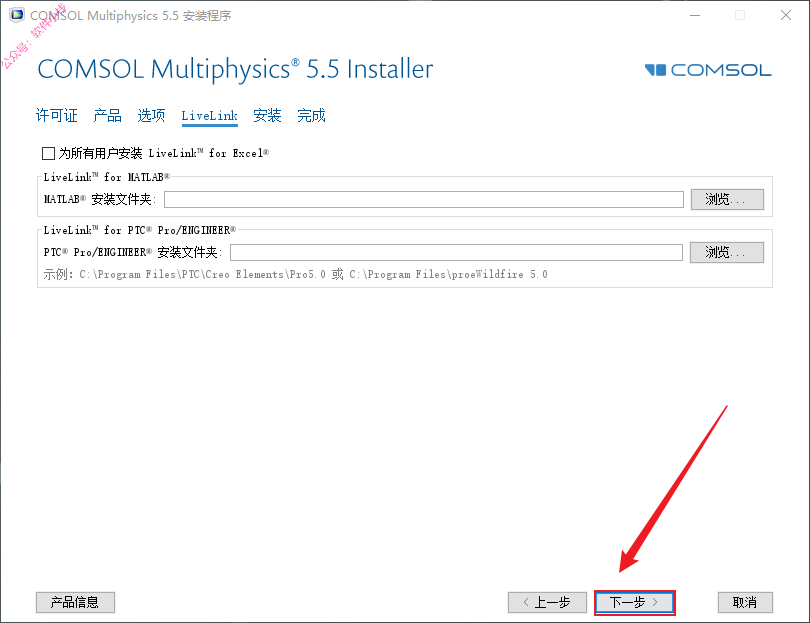Click the PTC Pro/ENGINEER folder input field
810x623 pixels.
click(x=456, y=253)
